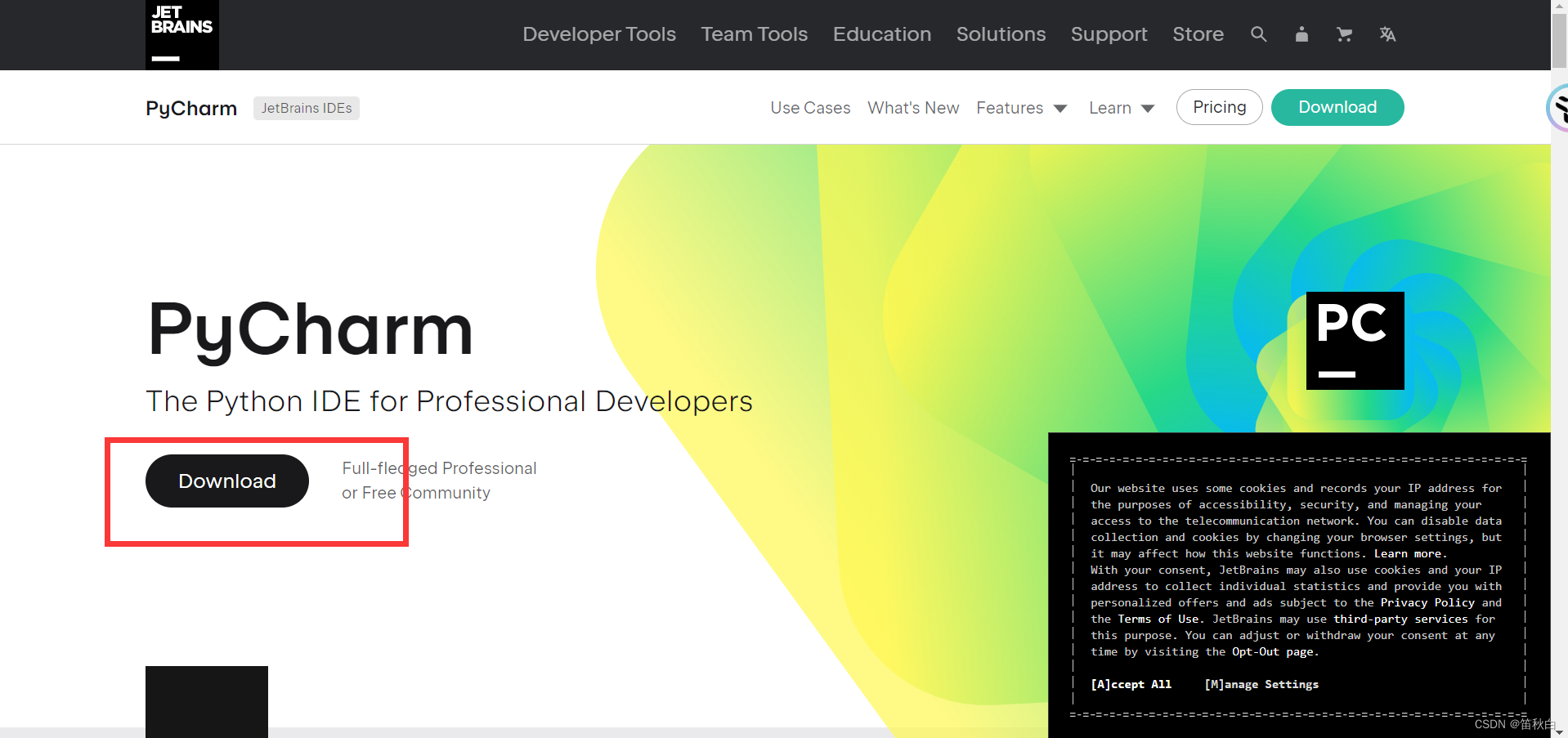The image size is (1568, 738).
Task: Open the shopping cart icon
Action: (1344, 34)
